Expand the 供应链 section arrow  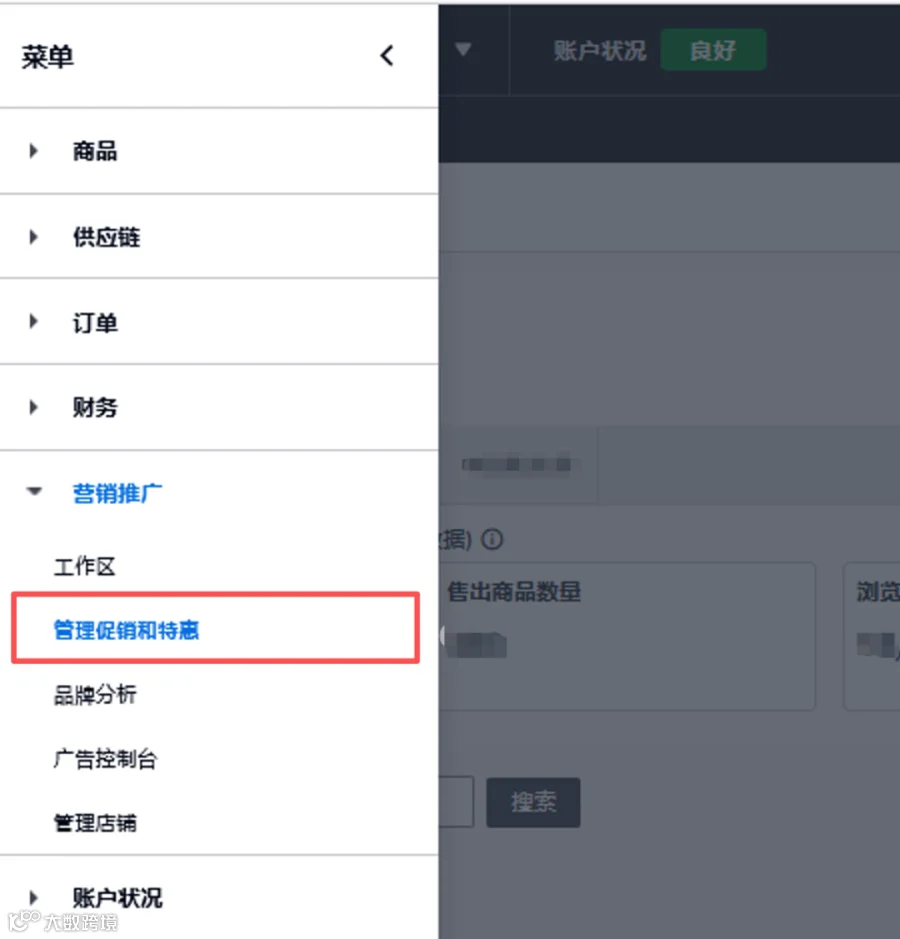tap(34, 237)
